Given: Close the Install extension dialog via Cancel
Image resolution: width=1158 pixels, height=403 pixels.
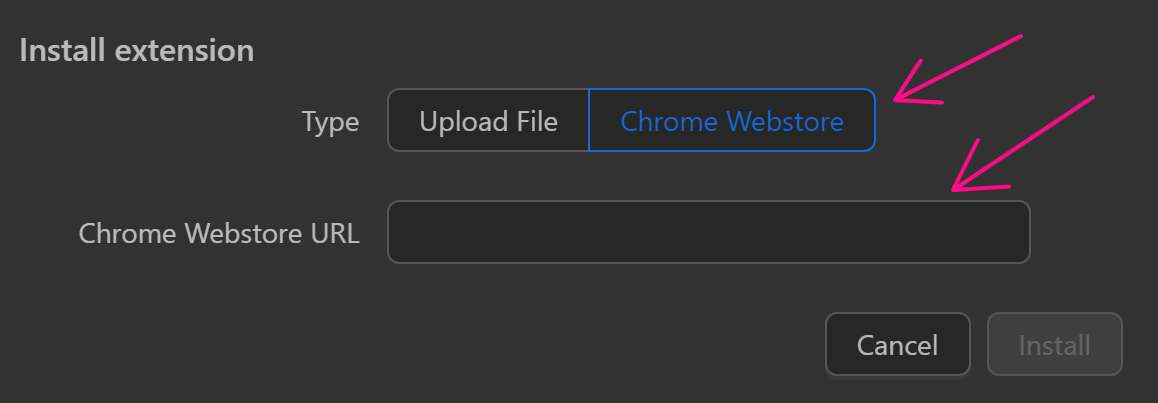Looking at the screenshot, I should click(x=897, y=345).
